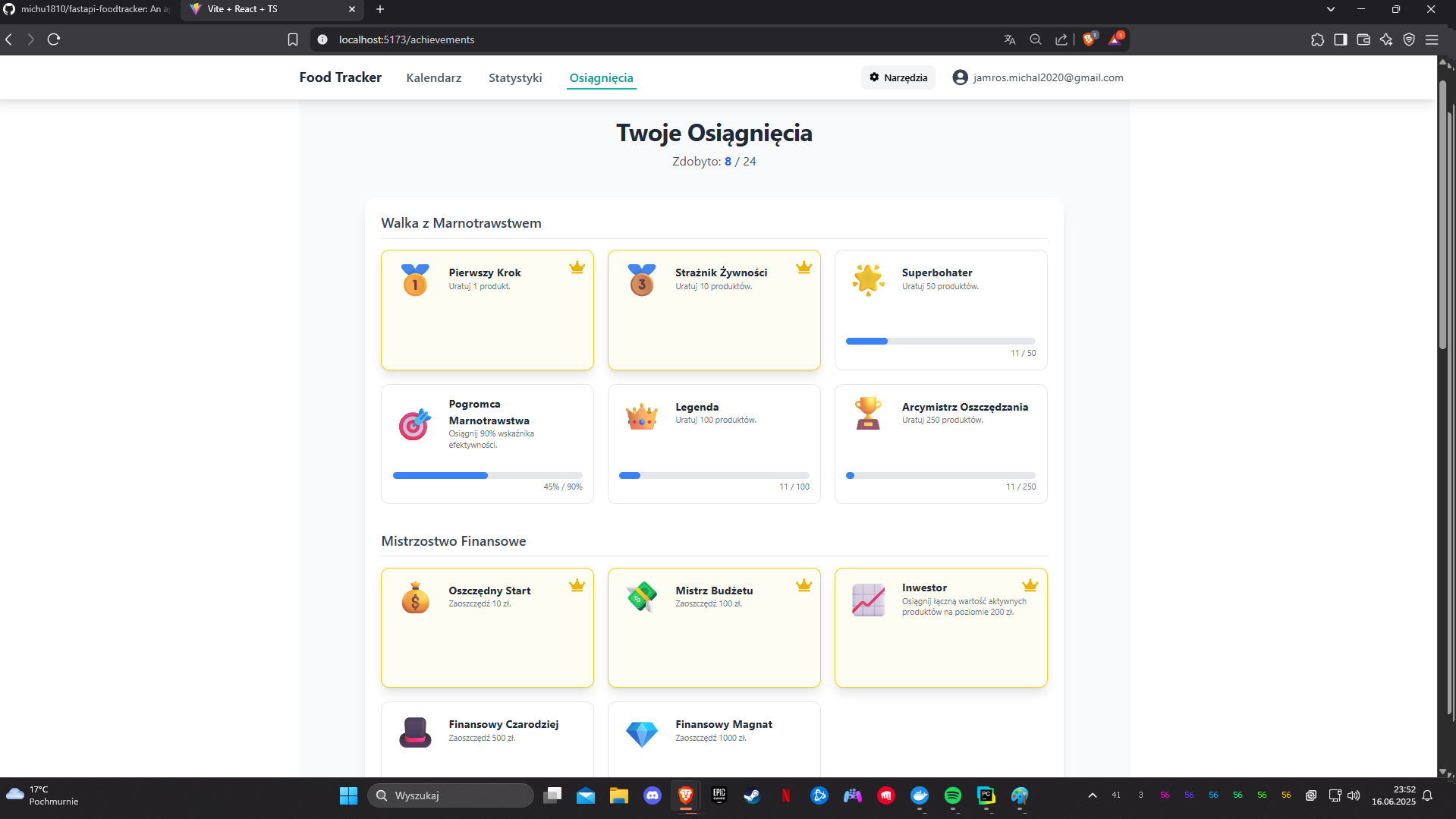Toggle the browser sidebar panel icon
This screenshot has height=819, width=1456.
(x=1341, y=39)
